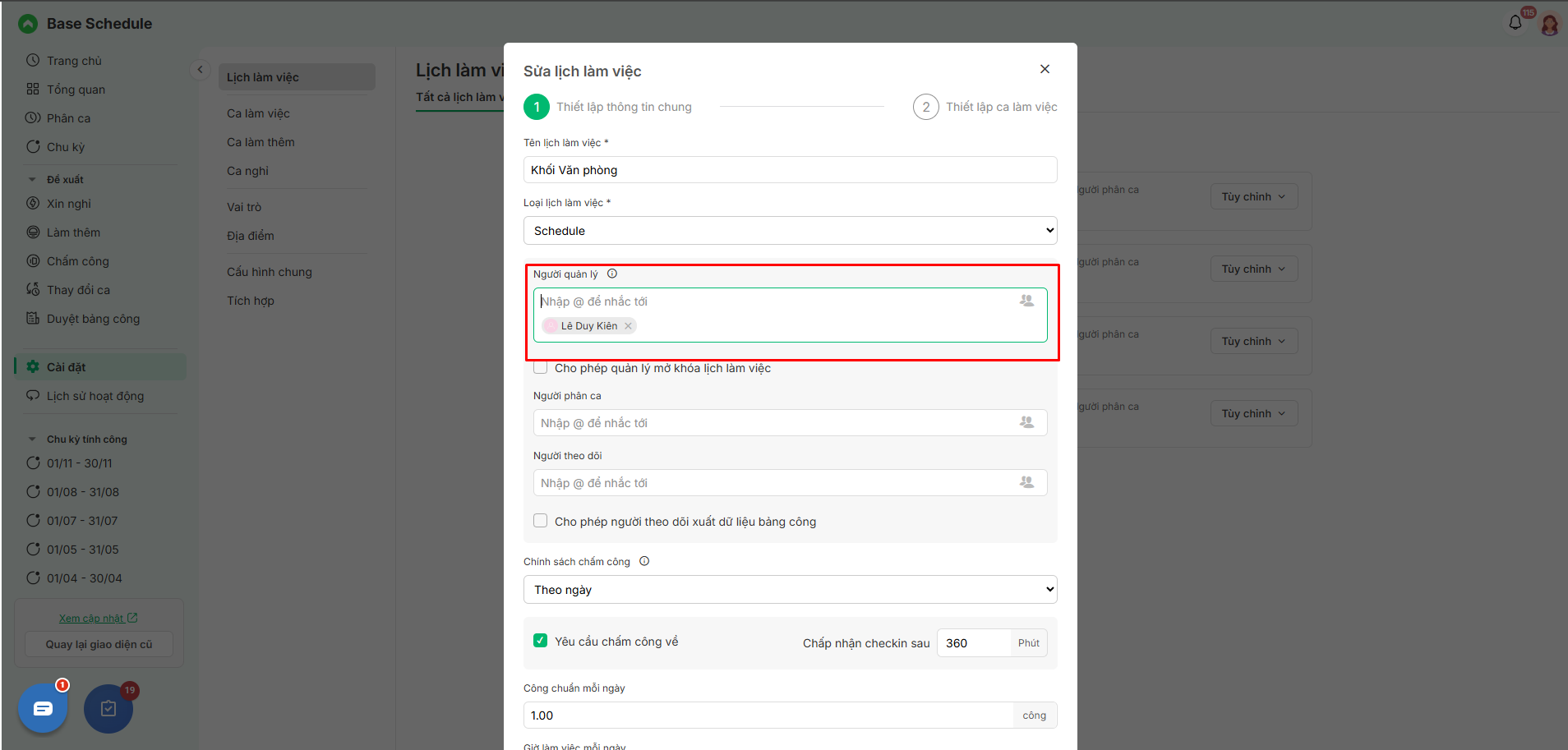Click Quay lại giao diện cũ button

pos(99,644)
